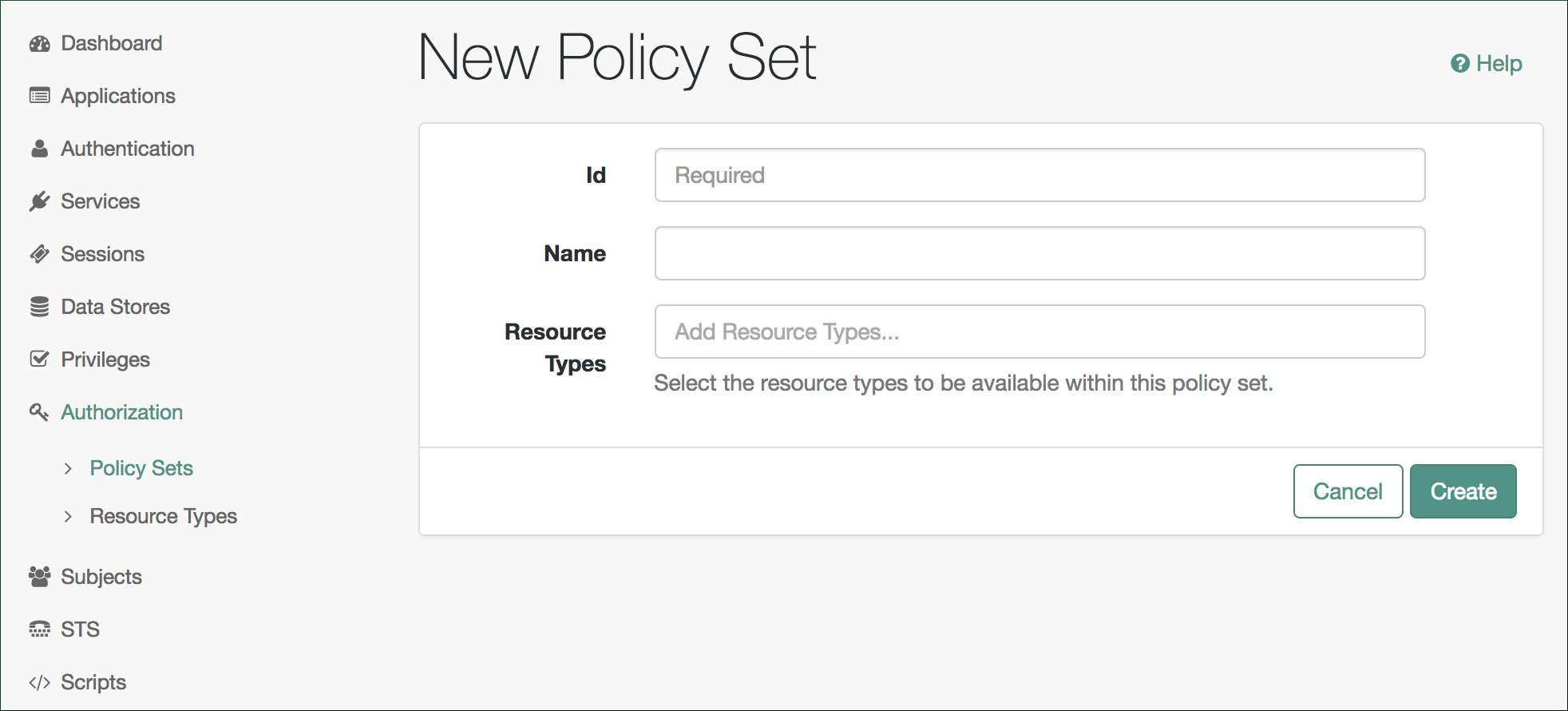Expand the Policy Sets chevron
Image resolution: width=1568 pixels, height=711 pixels.
pyautogui.click(x=68, y=468)
